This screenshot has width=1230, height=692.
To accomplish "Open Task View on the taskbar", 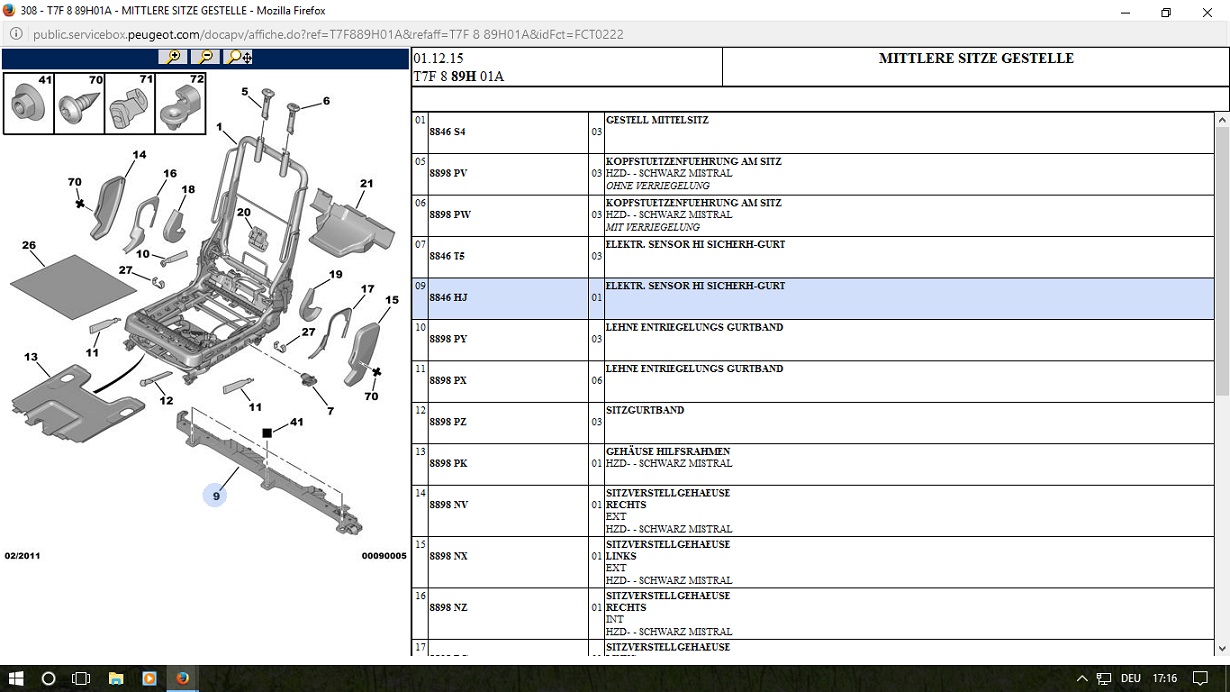I will [x=81, y=678].
